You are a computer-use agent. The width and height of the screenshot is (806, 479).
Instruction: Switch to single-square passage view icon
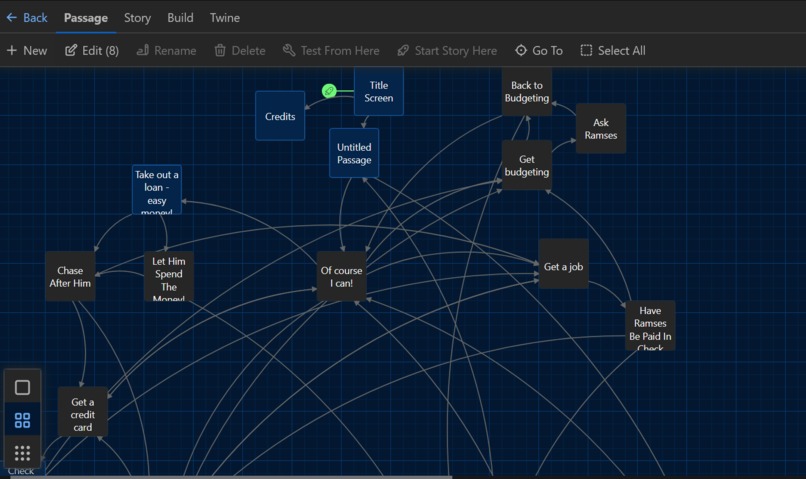pyautogui.click(x=22, y=387)
